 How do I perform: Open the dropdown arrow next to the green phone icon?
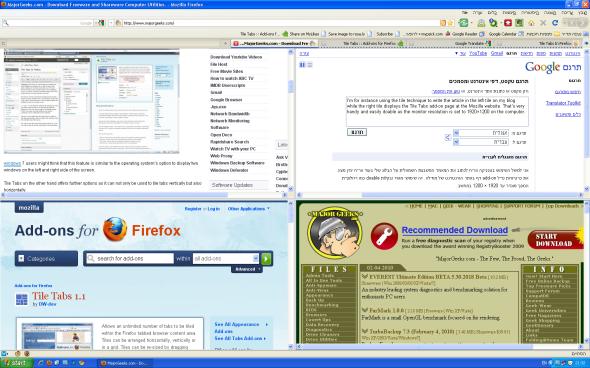(x=472, y=23)
